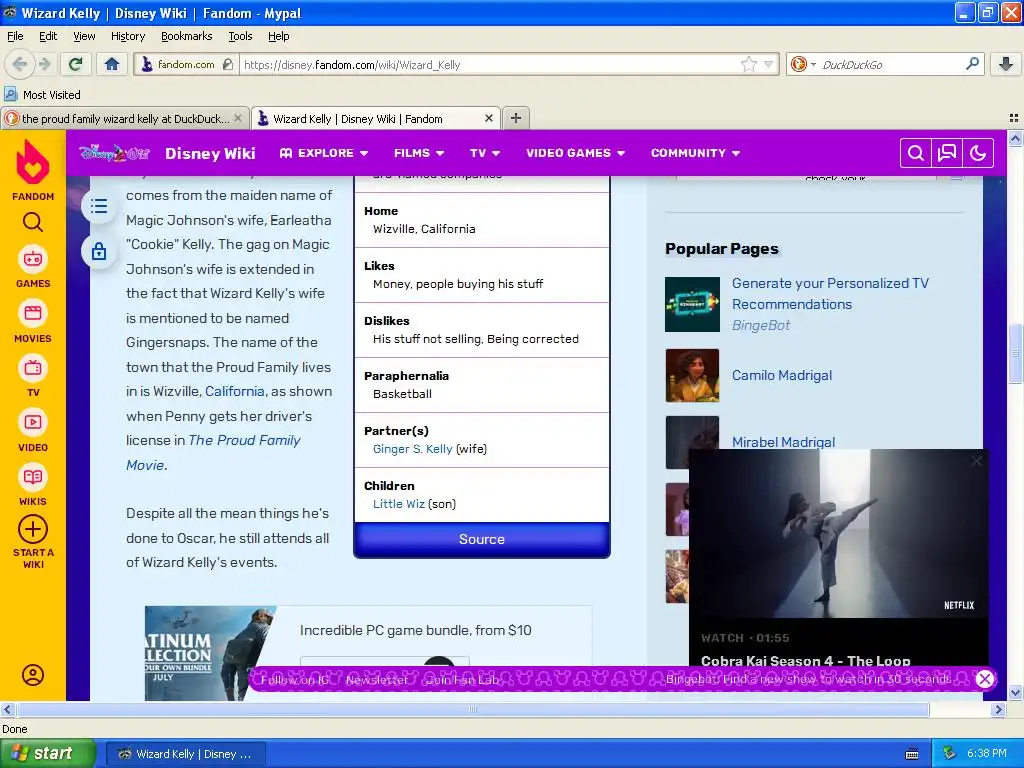Open the Little Wiz link
The width and height of the screenshot is (1024, 768).
point(398,504)
